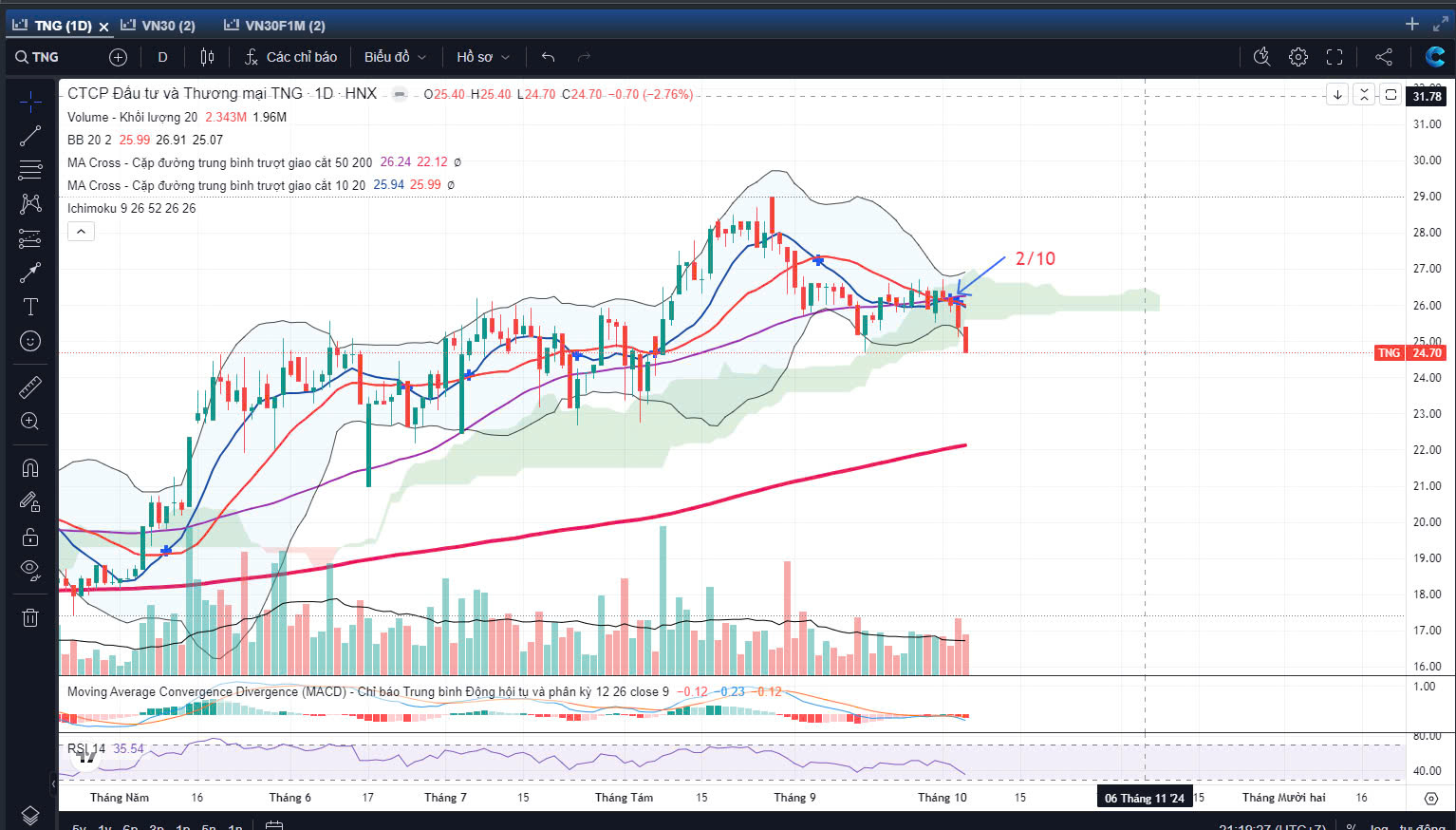The height and width of the screenshot is (830, 1456).
Task: Collapse the pane with chevrons button
Action: (1364, 94)
